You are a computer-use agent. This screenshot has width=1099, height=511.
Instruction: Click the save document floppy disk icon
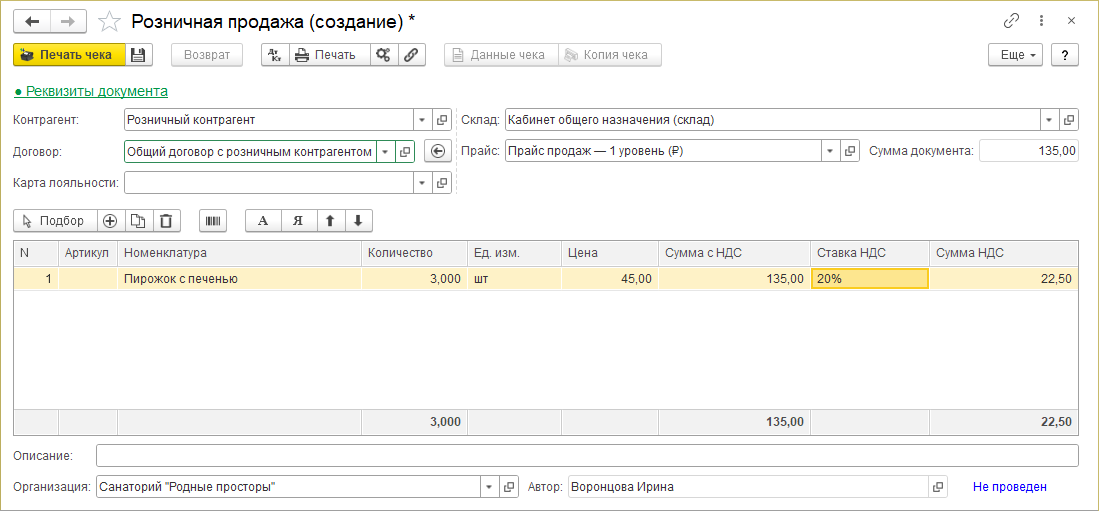(139, 55)
